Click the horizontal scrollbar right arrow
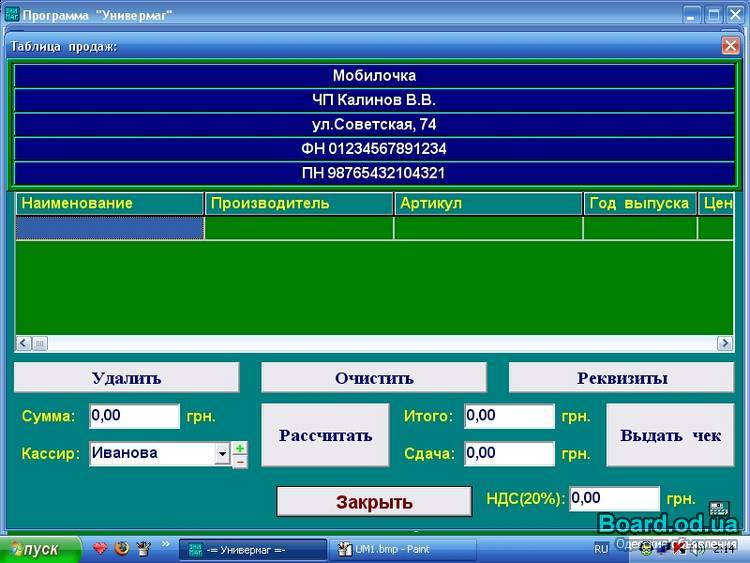 coord(725,343)
